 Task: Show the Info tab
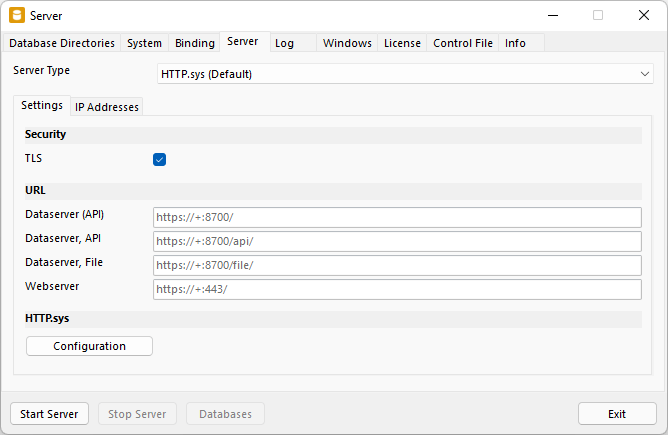coord(515,43)
